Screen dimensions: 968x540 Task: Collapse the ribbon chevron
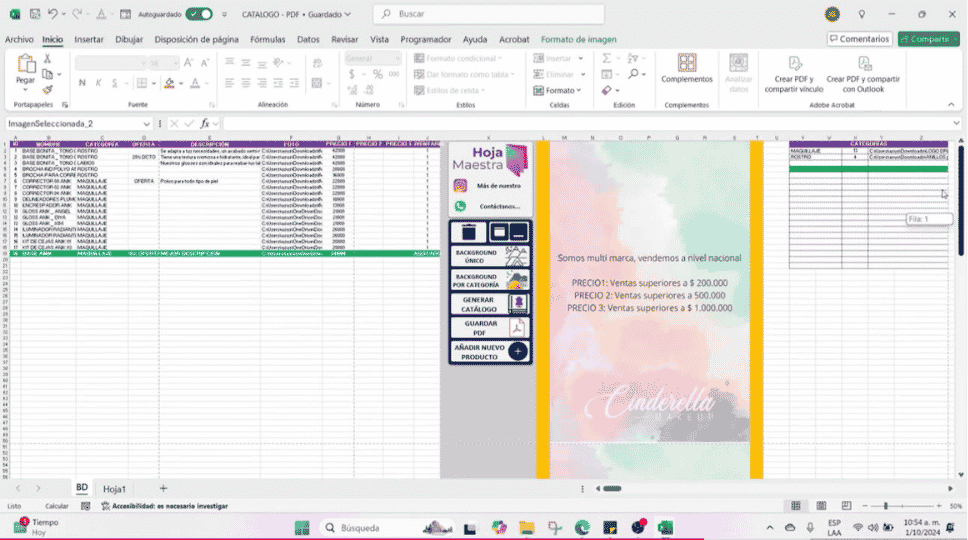click(951, 105)
